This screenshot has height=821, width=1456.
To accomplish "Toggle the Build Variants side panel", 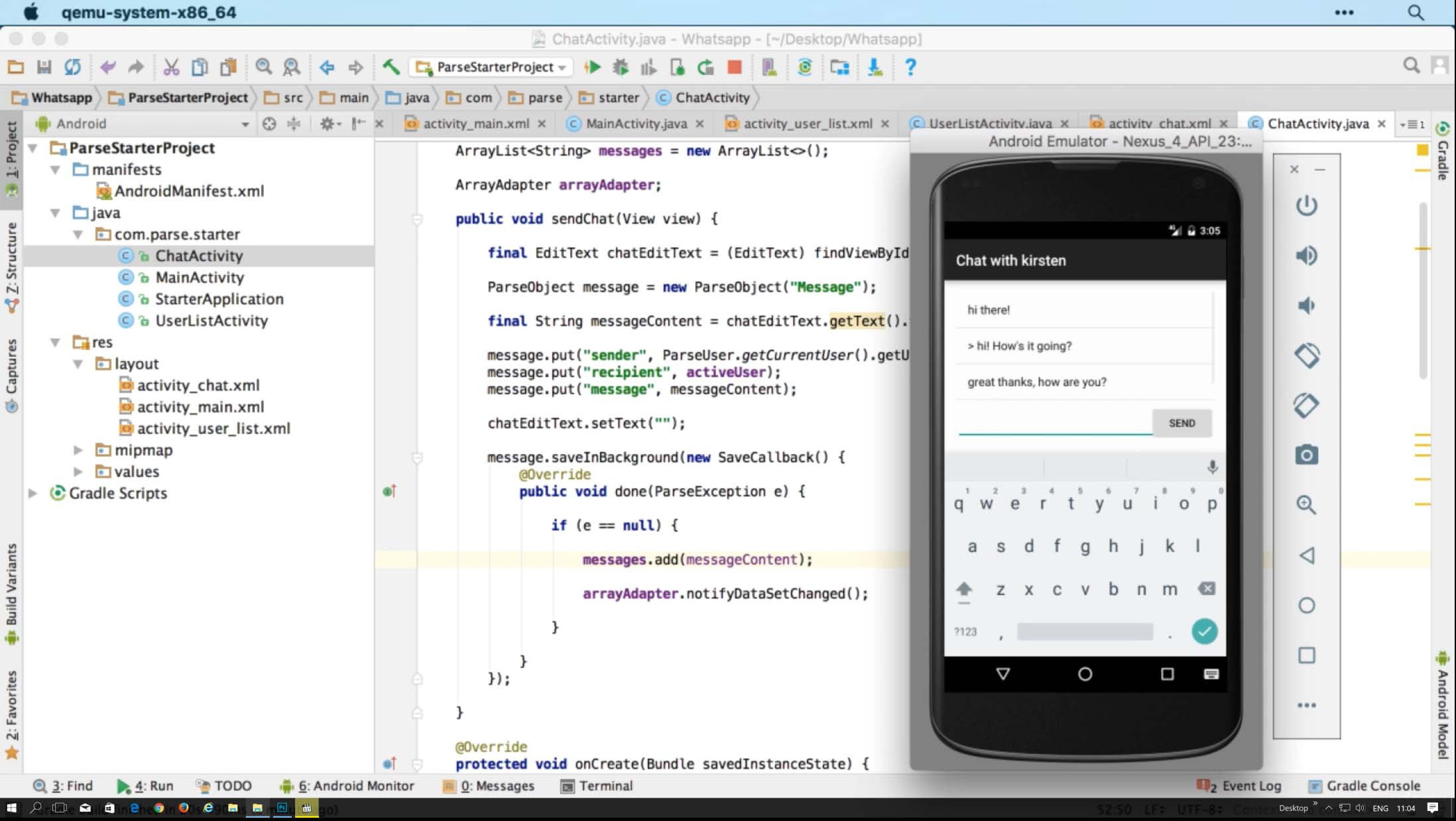I will click(11, 593).
